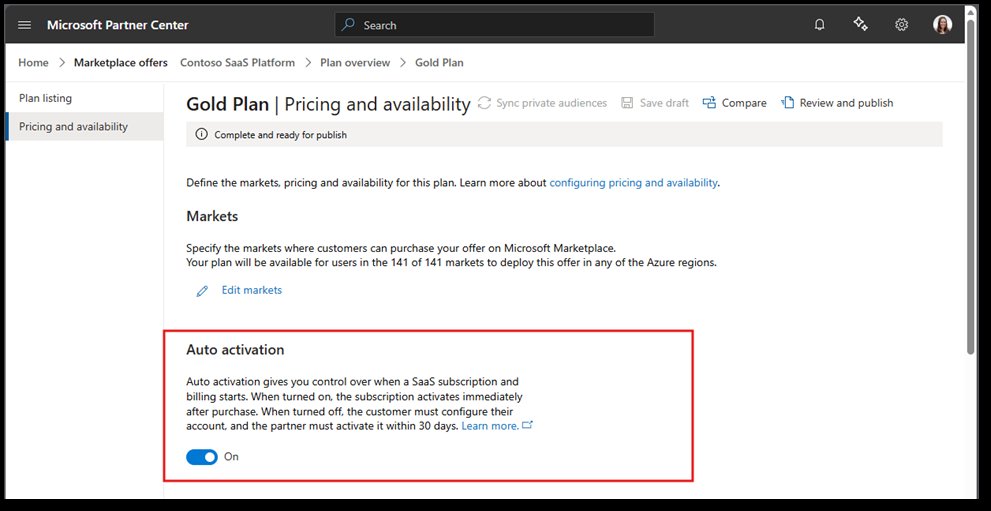This screenshot has height=511, width=991.
Task: Click the chevron after Plan overview
Action: (x=403, y=63)
